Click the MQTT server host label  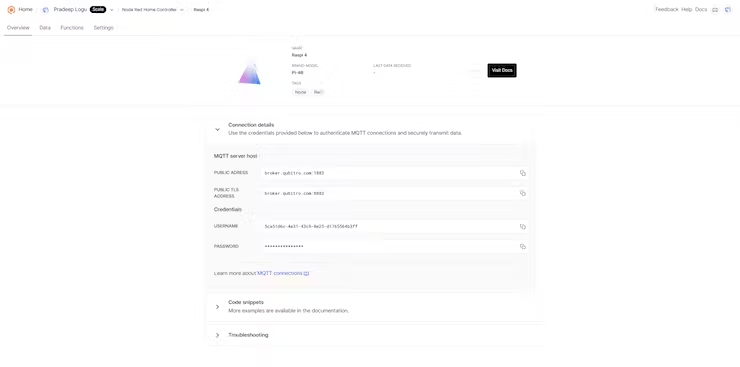tap(235, 156)
